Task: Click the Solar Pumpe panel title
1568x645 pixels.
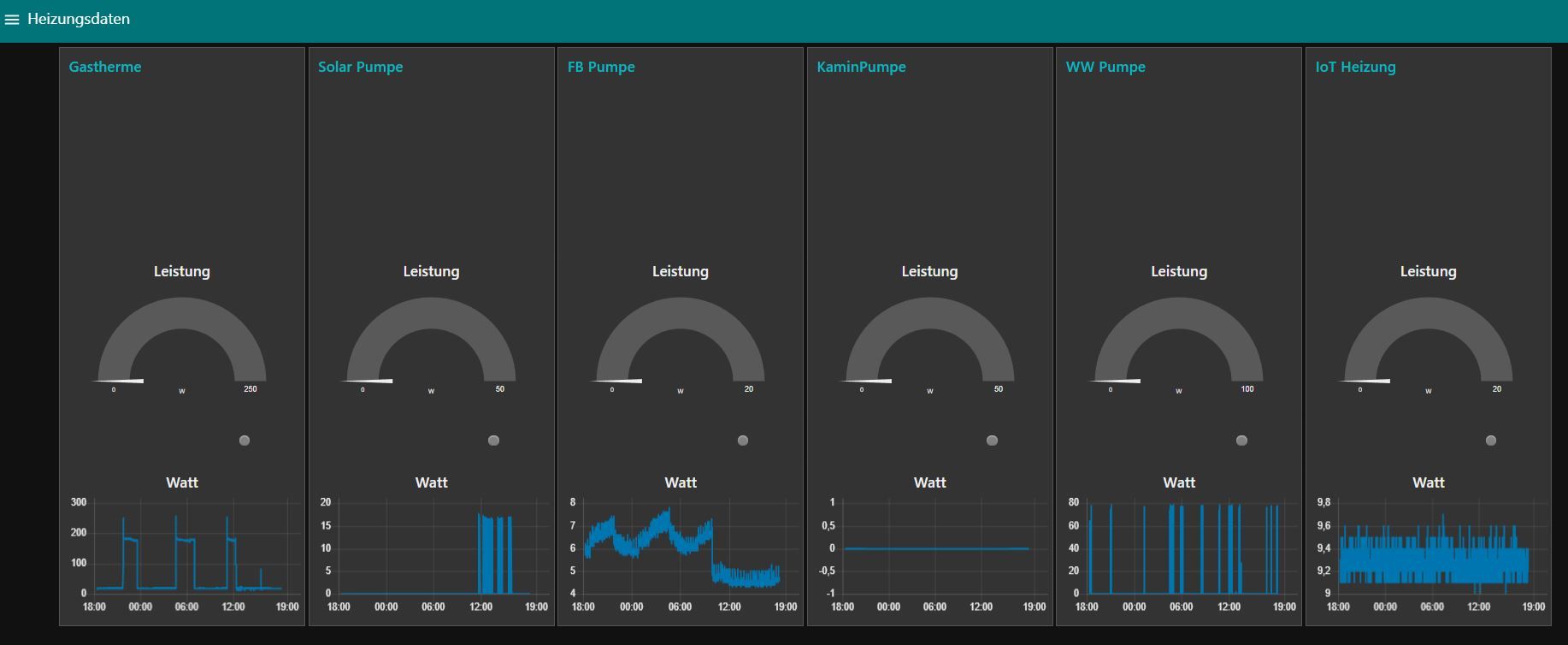Action: point(360,67)
